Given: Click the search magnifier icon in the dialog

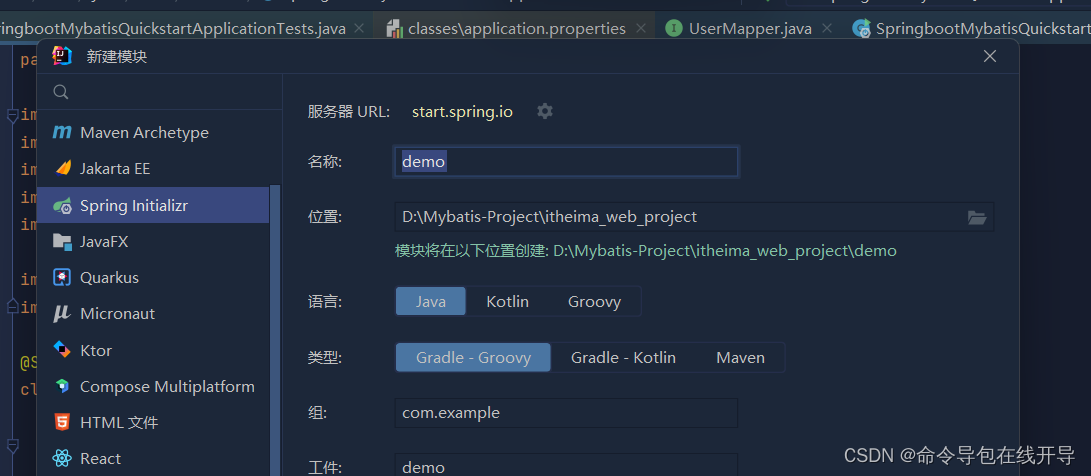Looking at the screenshot, I should tap(61, 92).
